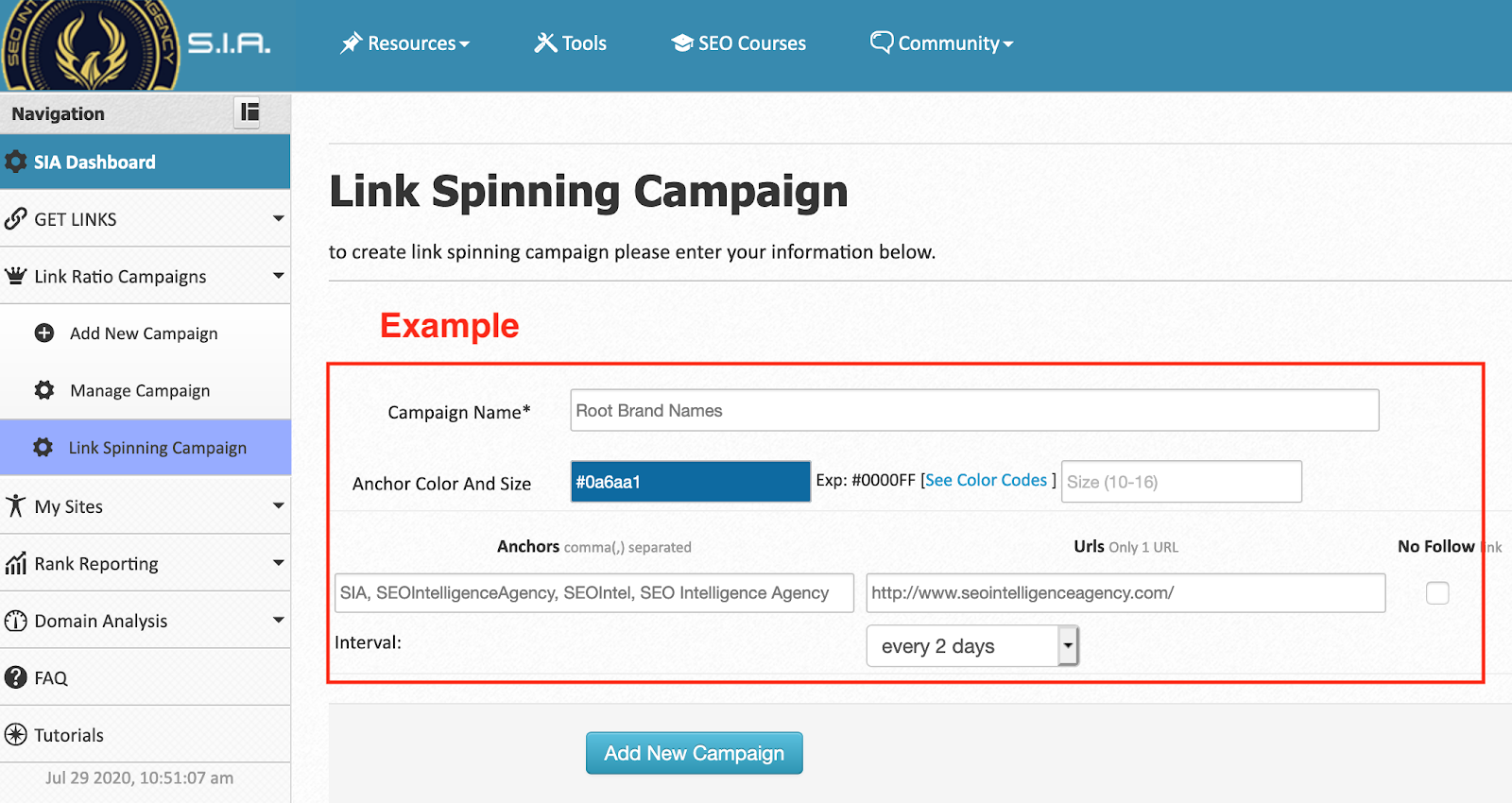Click the gear icon beside Manage Campaign

pyautogui.click(x=44, y=390)
